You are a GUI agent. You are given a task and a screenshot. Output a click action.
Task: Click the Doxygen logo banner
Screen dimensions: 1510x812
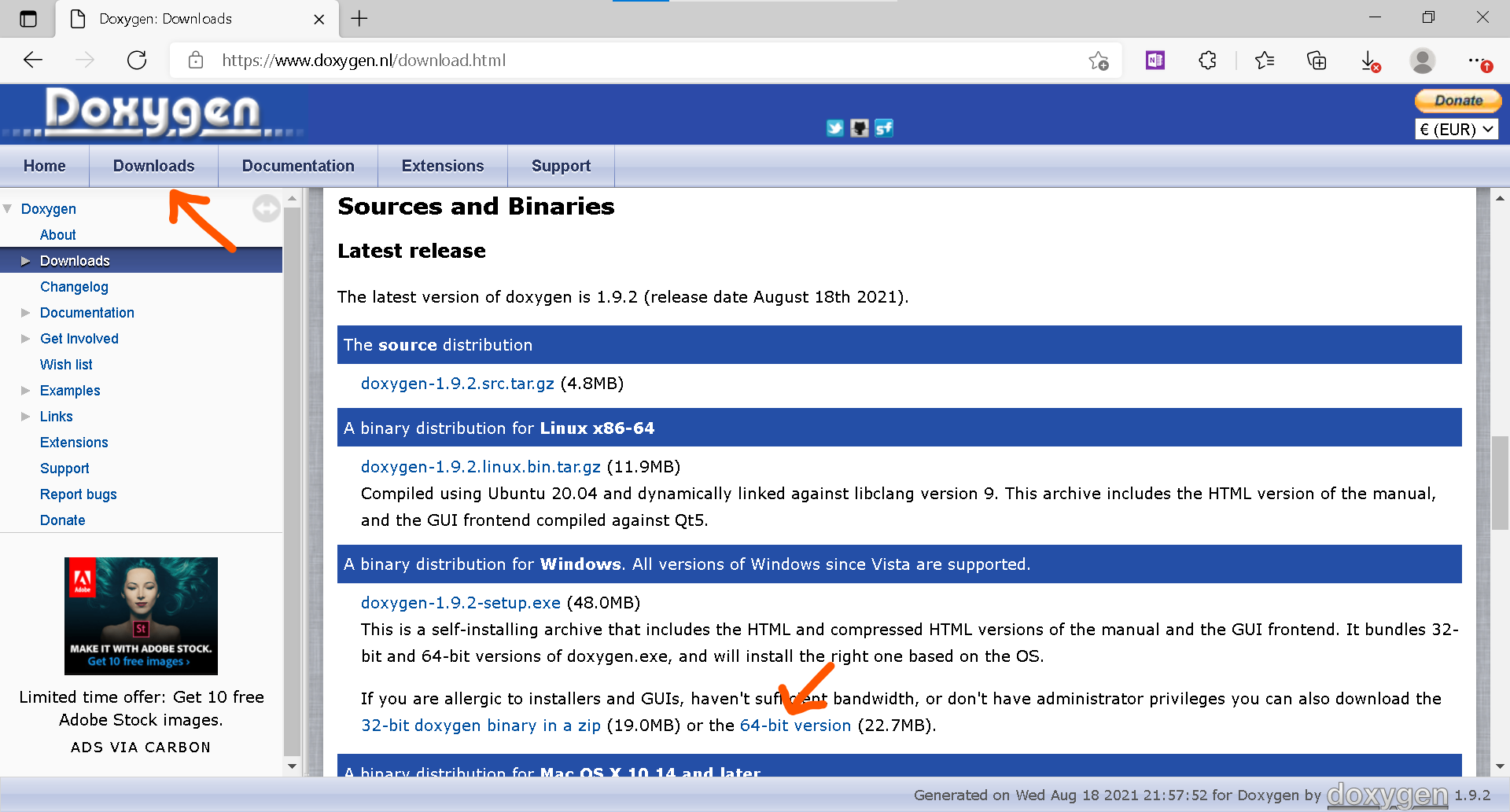[153, 113]
